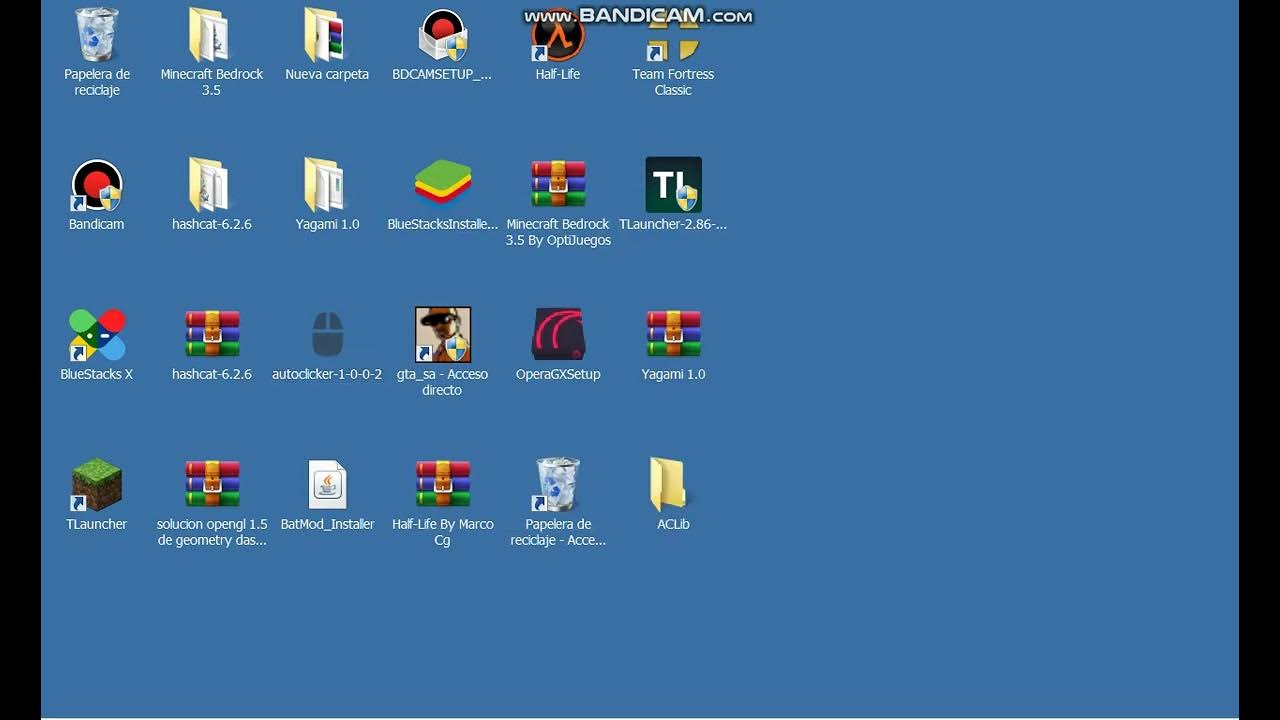Viewport: 1280px width, 720px height.
Task: Select the solucion opengl 1.5 archive
Action: (212, 484)
